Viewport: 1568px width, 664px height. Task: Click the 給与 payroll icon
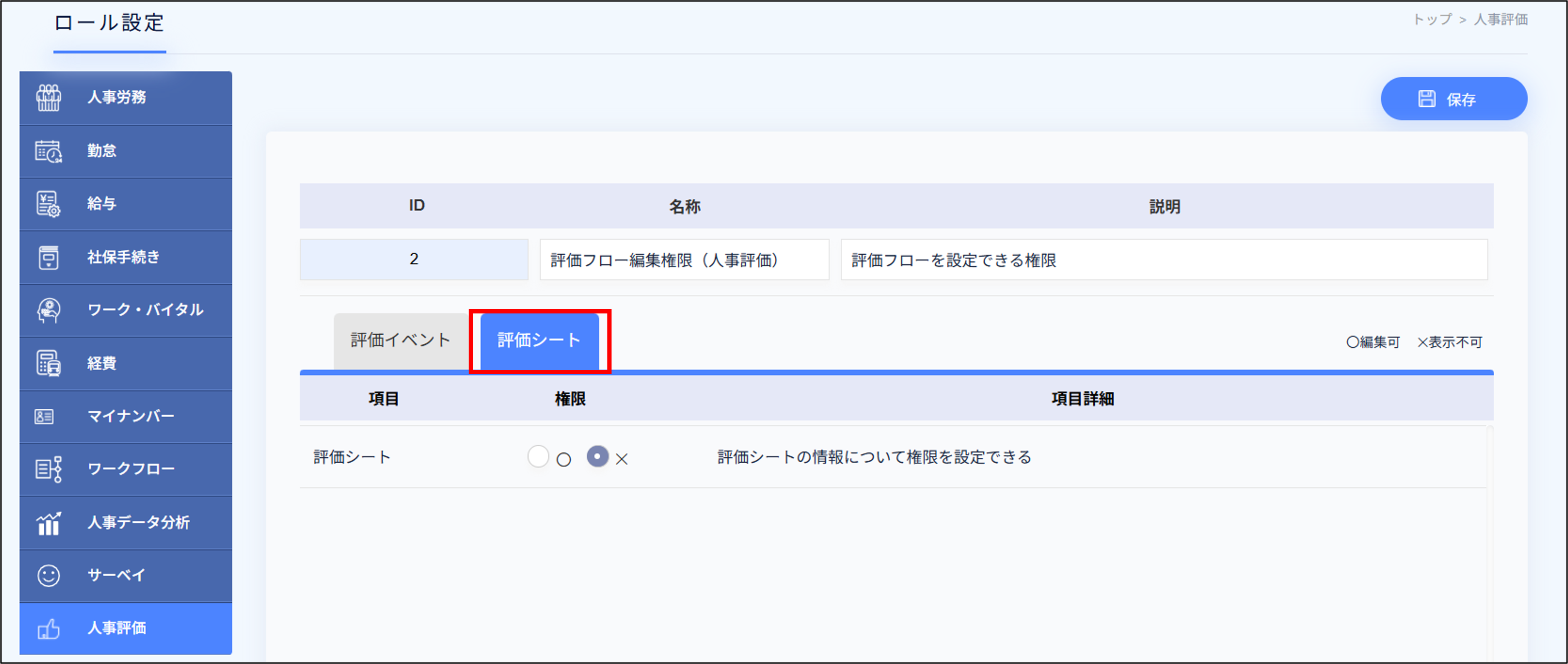tap(49, 204)
